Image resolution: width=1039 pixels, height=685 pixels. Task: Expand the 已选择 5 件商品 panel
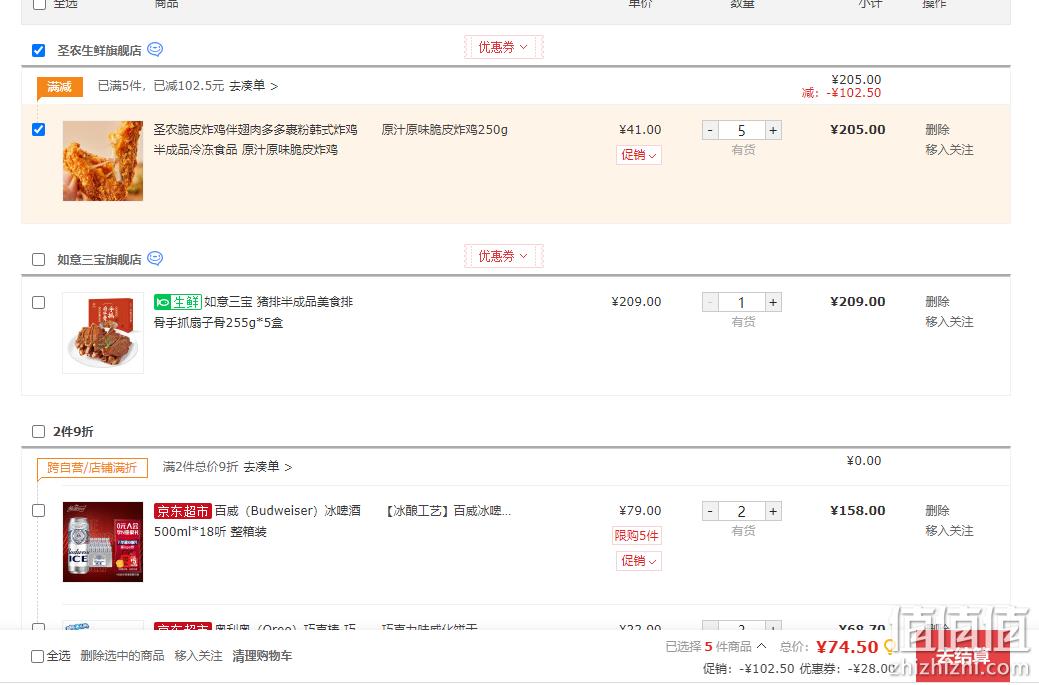pos(761,646)
